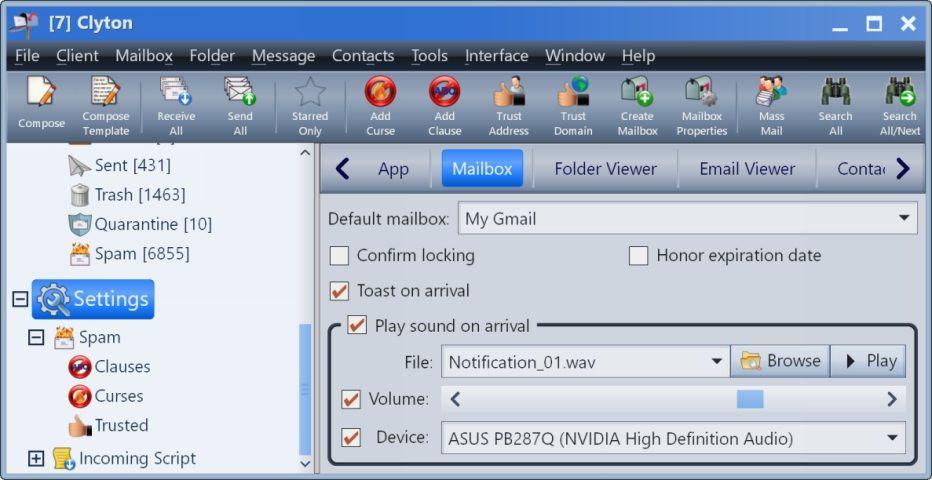Screen dimensions: 932x480
Task: Disable Toast on arrival
Action: tap(340, 291)
